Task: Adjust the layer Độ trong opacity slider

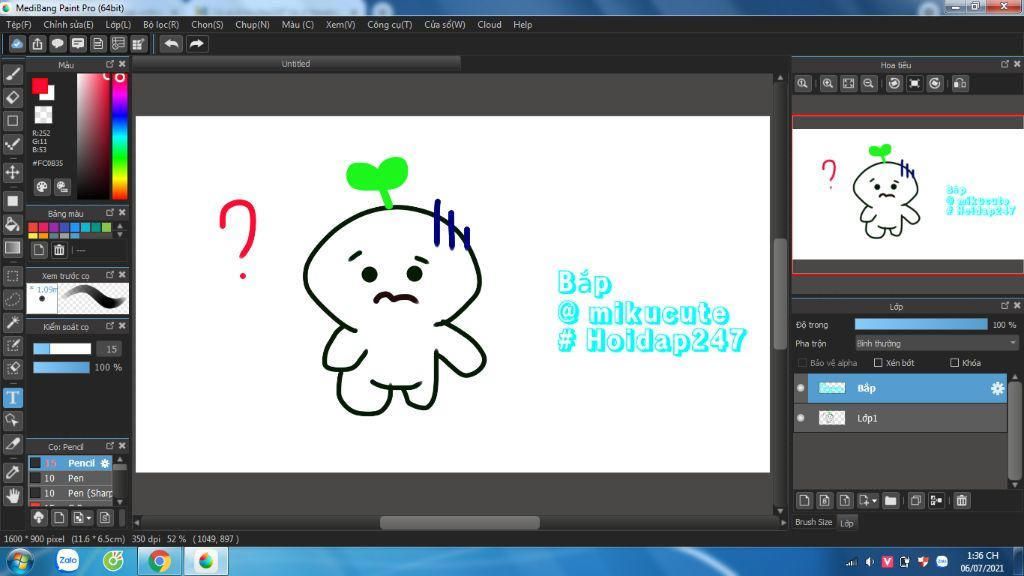Action: click(921, 325)
